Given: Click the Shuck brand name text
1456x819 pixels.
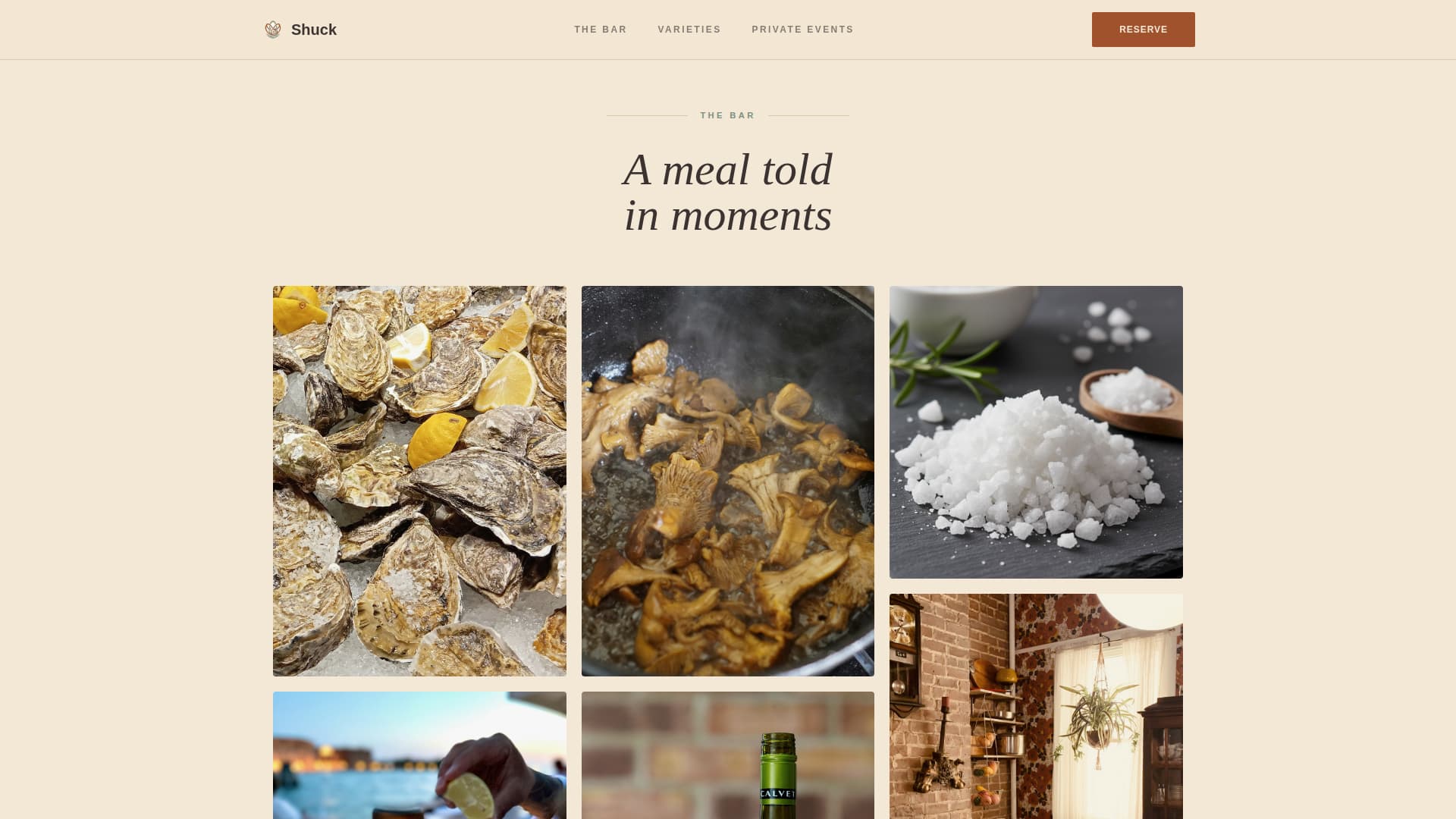Looking at the screenshot, I should coord(314,30).
